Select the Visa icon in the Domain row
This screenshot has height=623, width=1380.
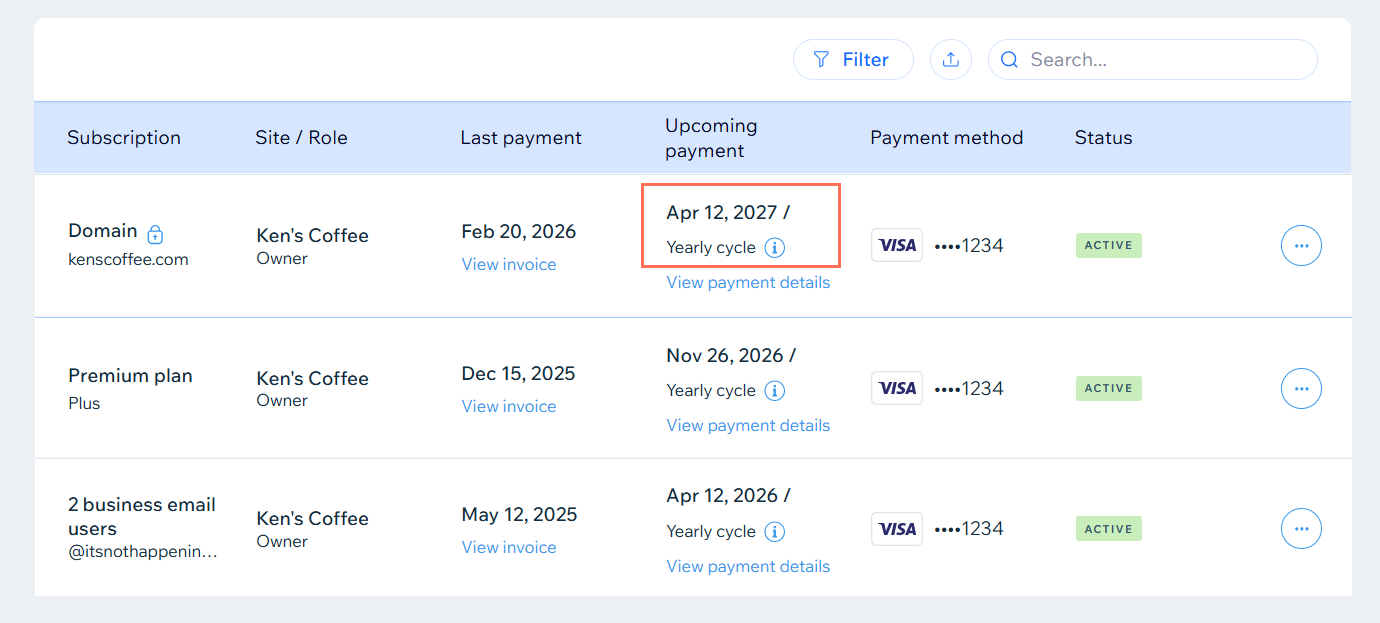[x=897, y=245]
